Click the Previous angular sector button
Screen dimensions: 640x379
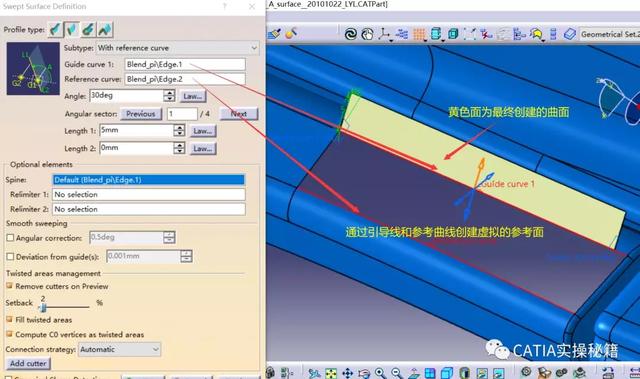point(141,114)
